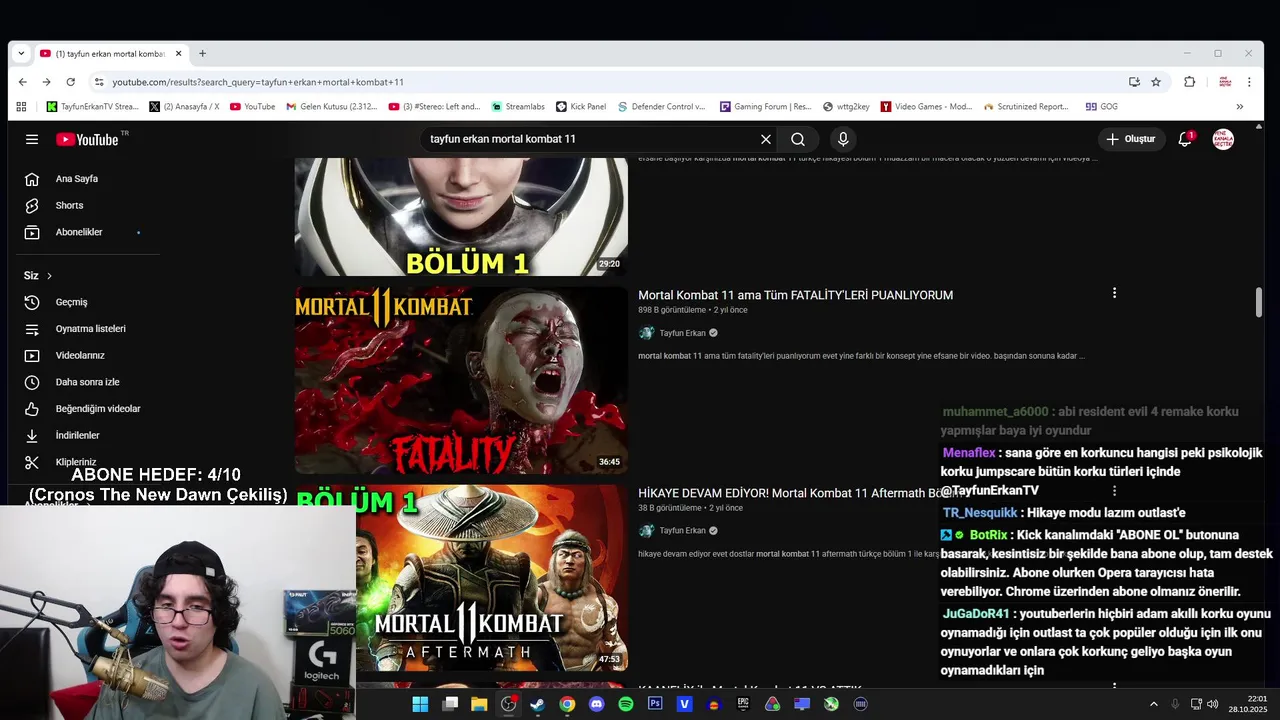The width and height of the screenshot is (1280, 720).
Task: Open Anasayfa / X bookmark
Action: pyautogui.click(x=184, y=106)
